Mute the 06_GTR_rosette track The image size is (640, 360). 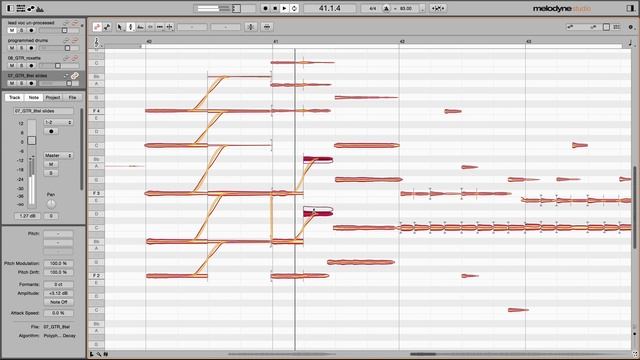[x=12, y=65]
